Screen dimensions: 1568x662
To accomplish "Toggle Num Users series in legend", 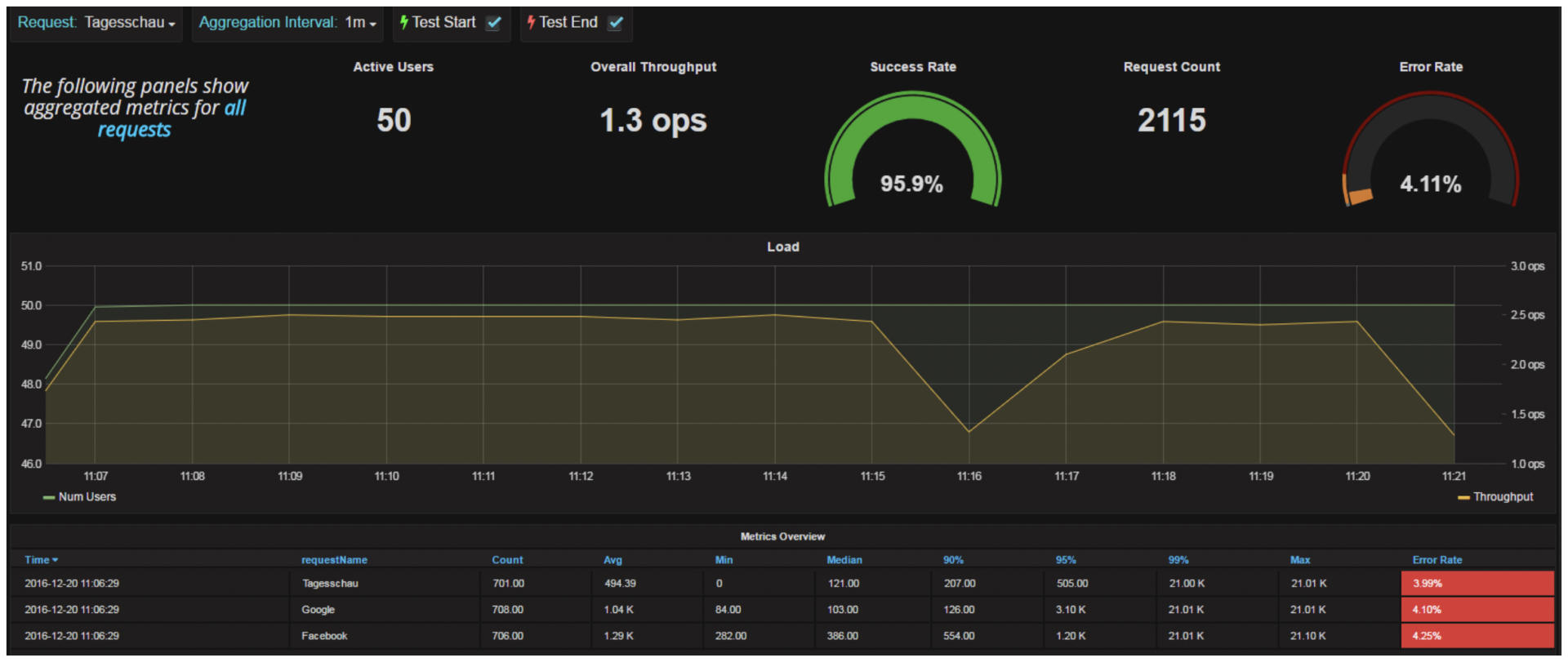I will click(x=87, y=496).
